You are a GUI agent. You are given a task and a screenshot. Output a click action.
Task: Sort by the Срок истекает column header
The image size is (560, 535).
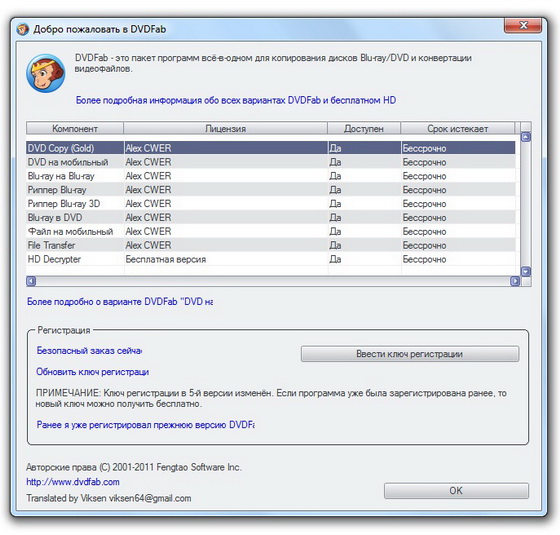coord(458,129)
